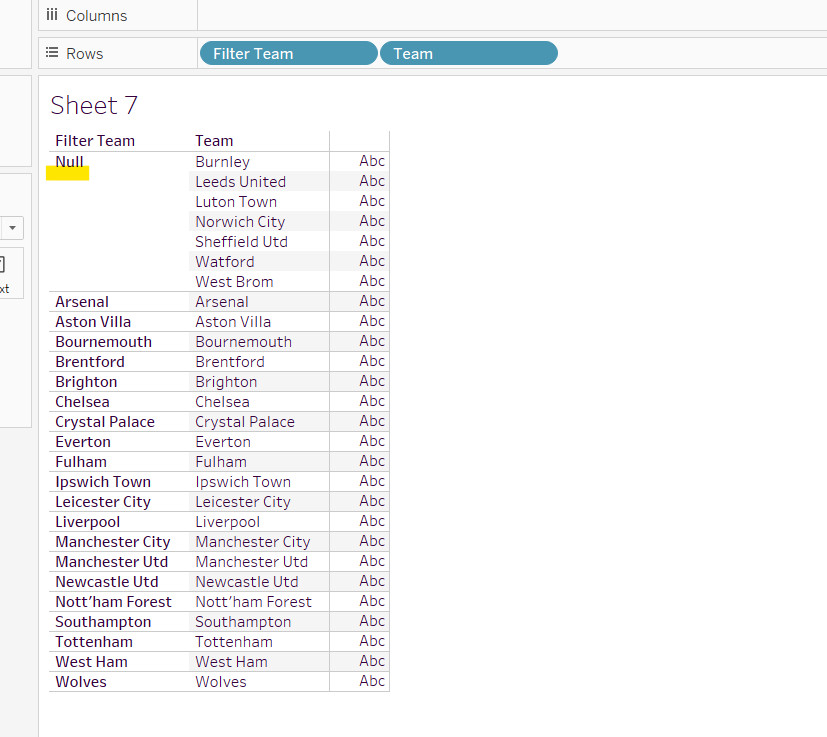Select Luton Town in the Team column
Image resolution: width=827 pixels, height=737 pixels.
[x=236, y=202]
